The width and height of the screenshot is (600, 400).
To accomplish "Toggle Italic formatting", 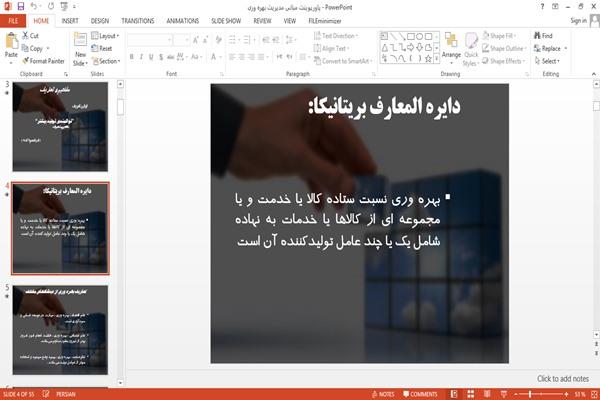I will tap(141, 57).
